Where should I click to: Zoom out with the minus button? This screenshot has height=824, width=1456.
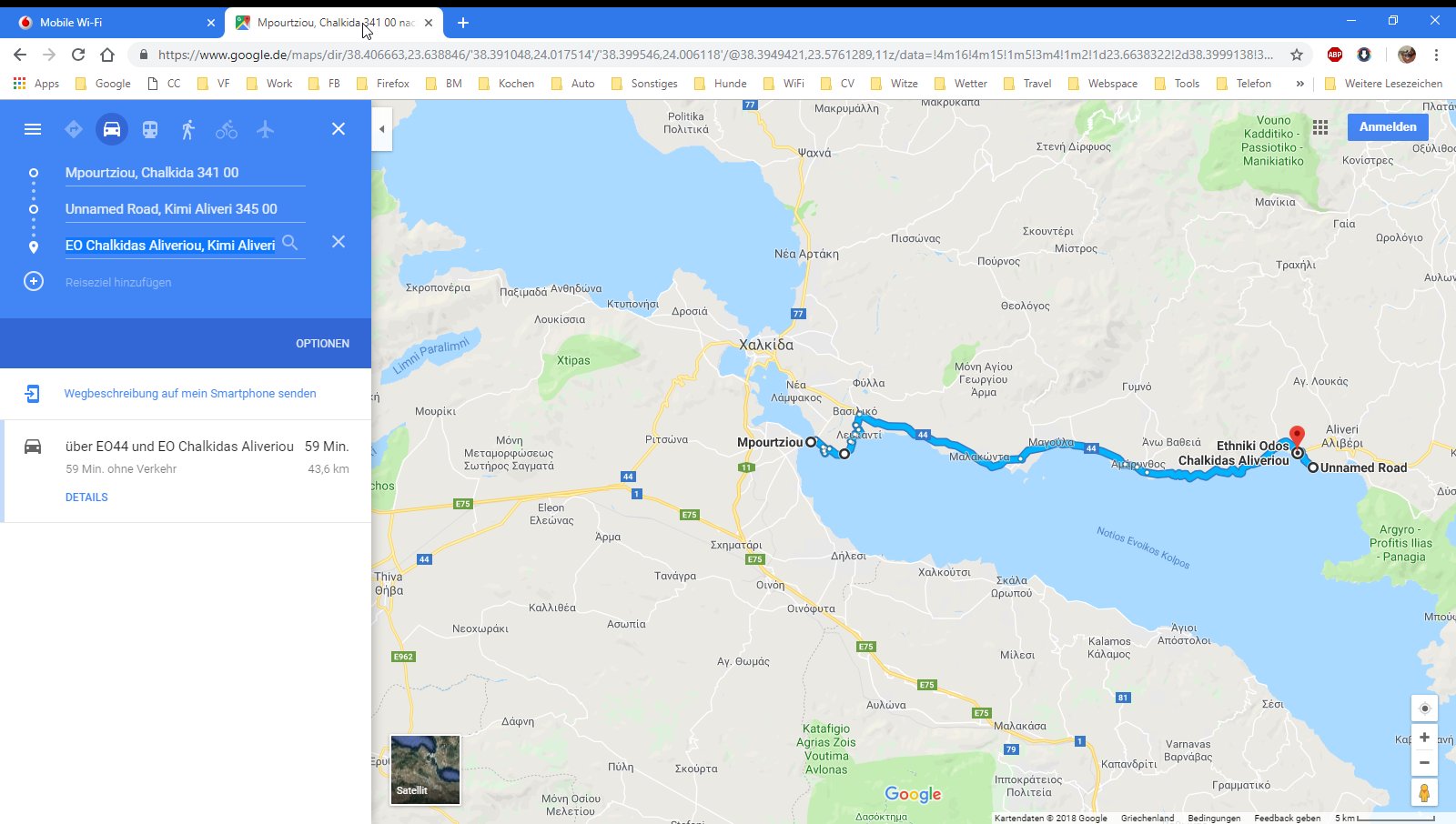click(1424, 763)
